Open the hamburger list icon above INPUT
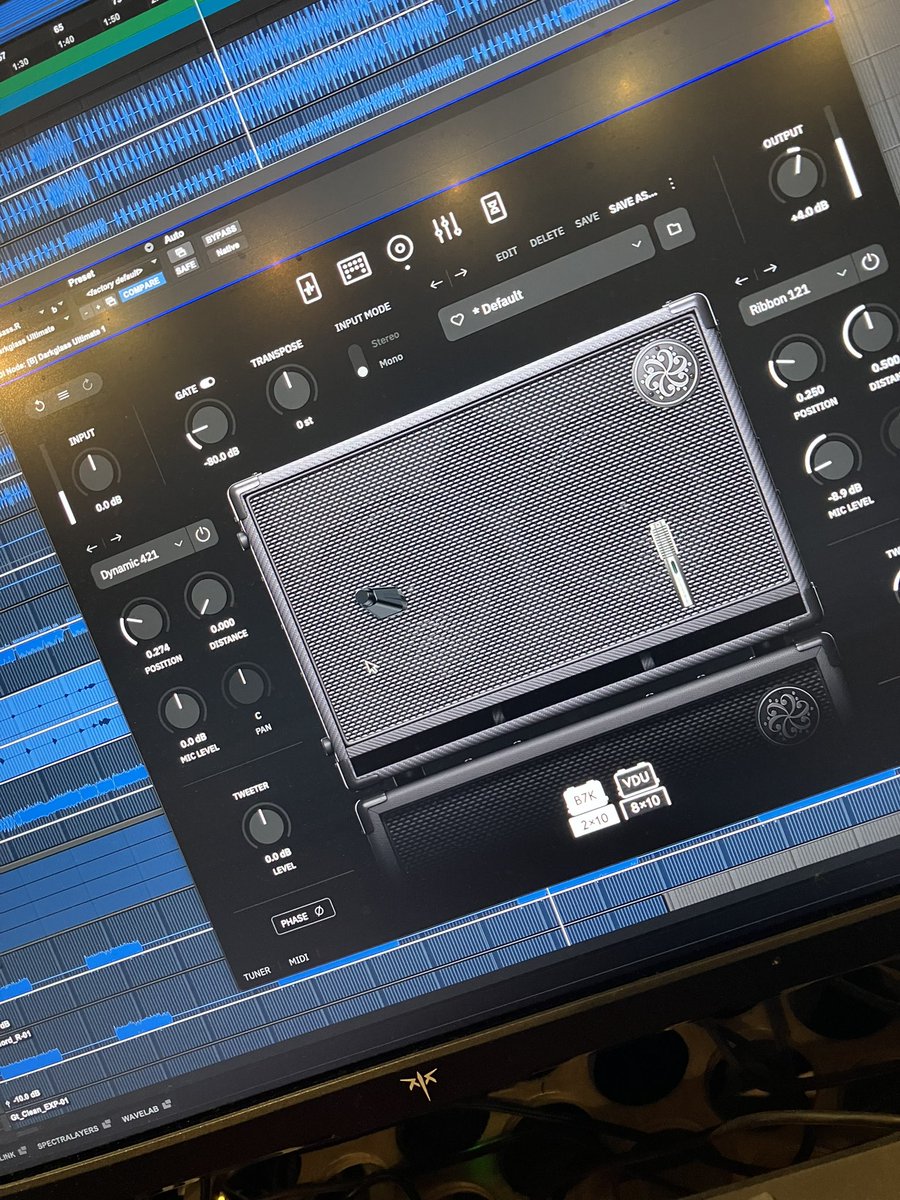The width and height of the screenshot is (900, 1200). click(x=63, y=394)
